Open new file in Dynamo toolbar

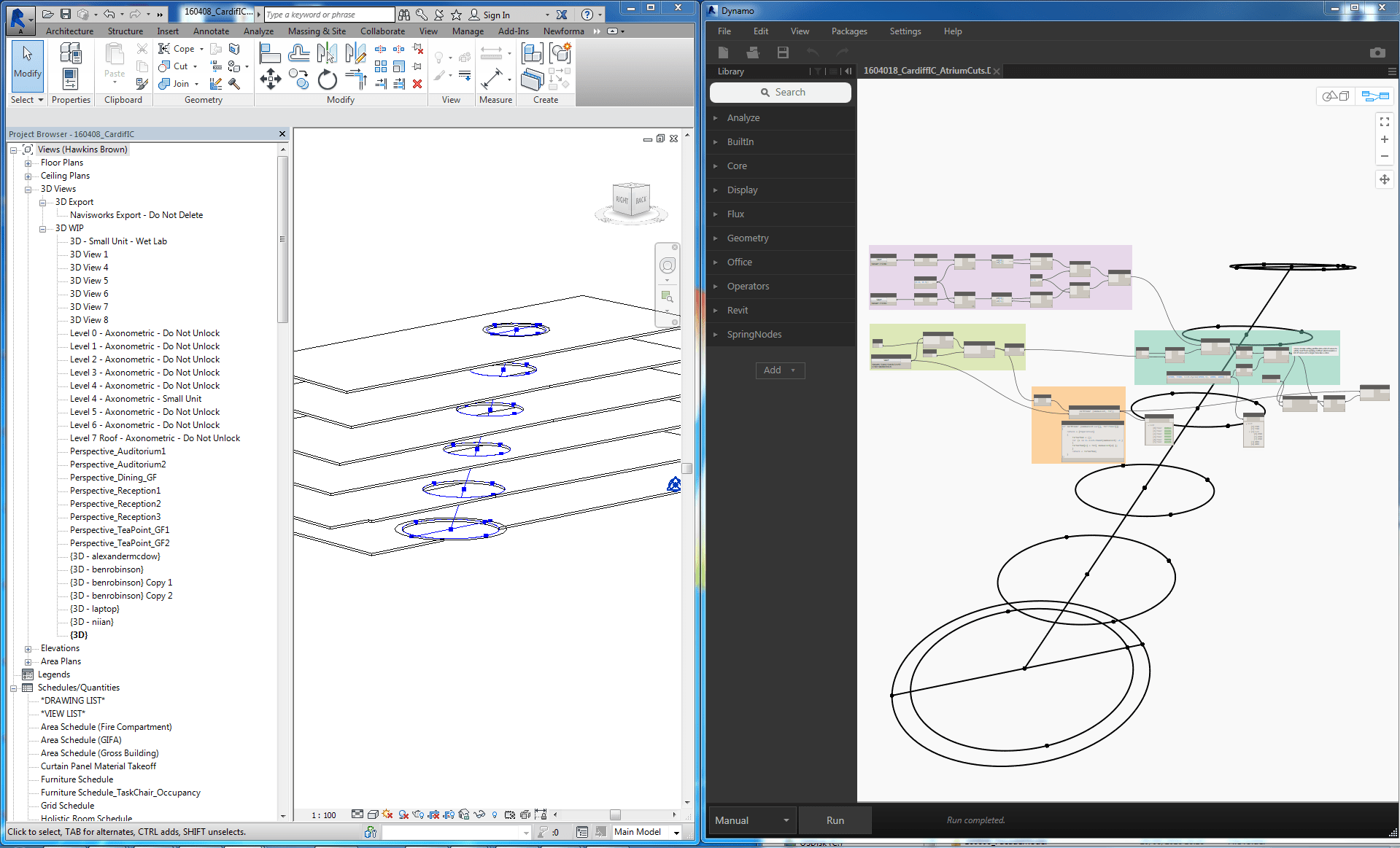723,52
